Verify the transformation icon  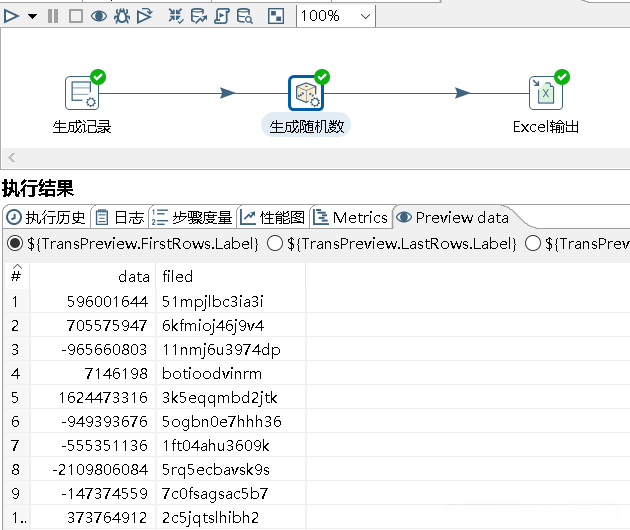[176, 16]
